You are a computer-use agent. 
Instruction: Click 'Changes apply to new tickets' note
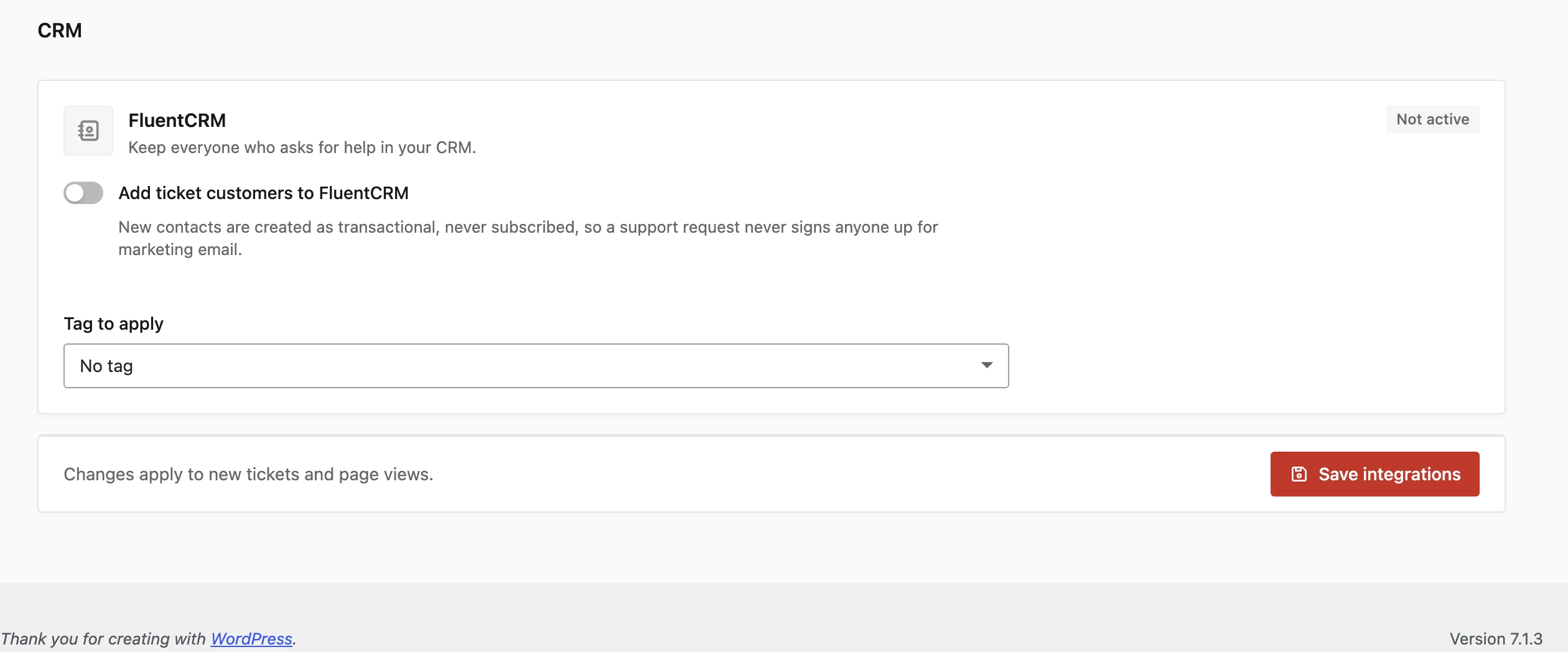(248, 474)
